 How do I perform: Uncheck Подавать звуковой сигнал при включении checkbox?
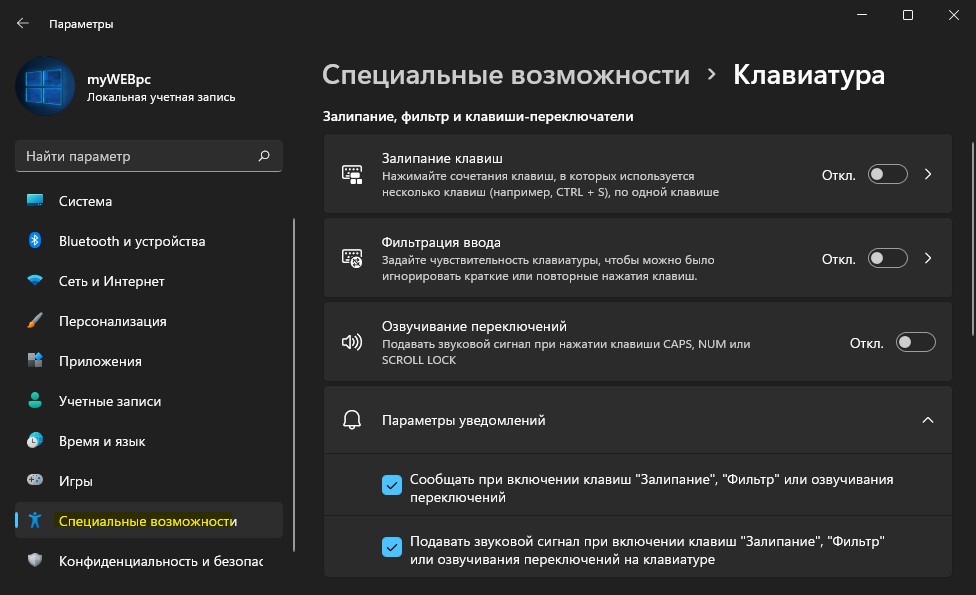click(392, 547)
